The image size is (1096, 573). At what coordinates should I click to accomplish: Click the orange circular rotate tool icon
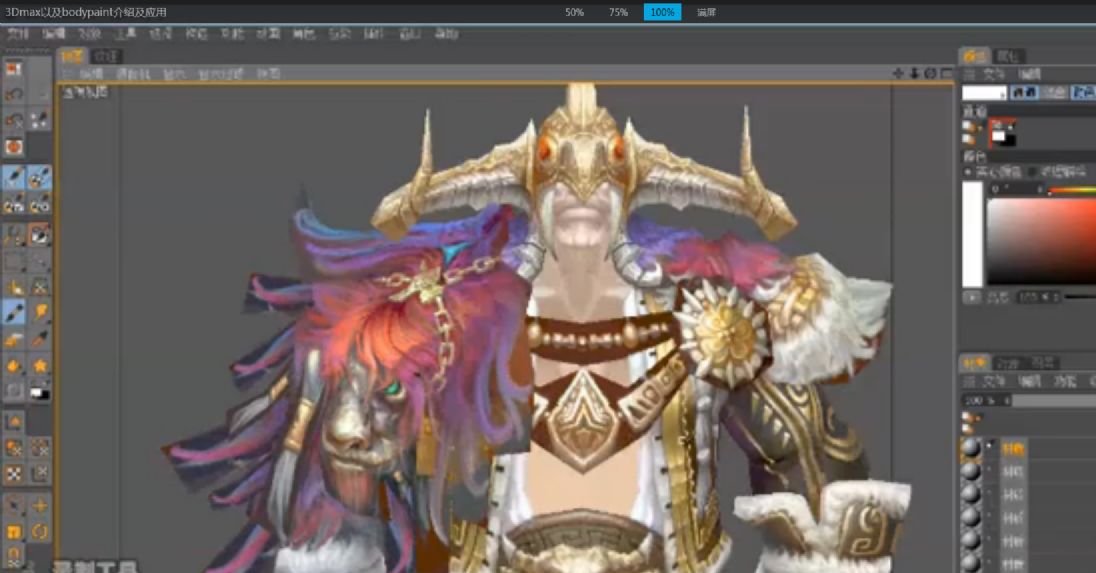(x=40, y=532)
